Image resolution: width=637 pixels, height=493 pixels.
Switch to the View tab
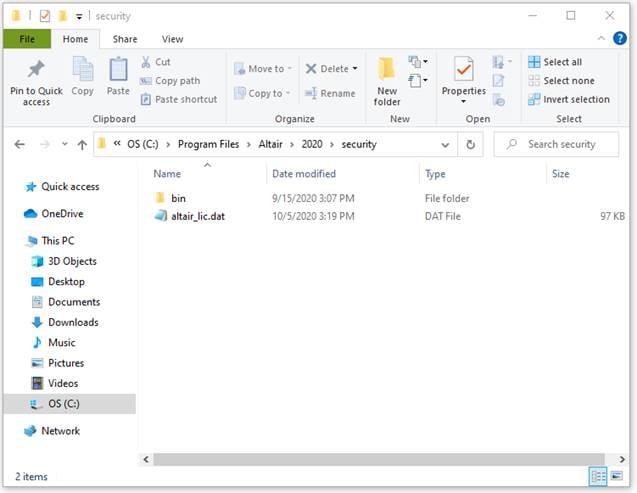pos(172,39)
